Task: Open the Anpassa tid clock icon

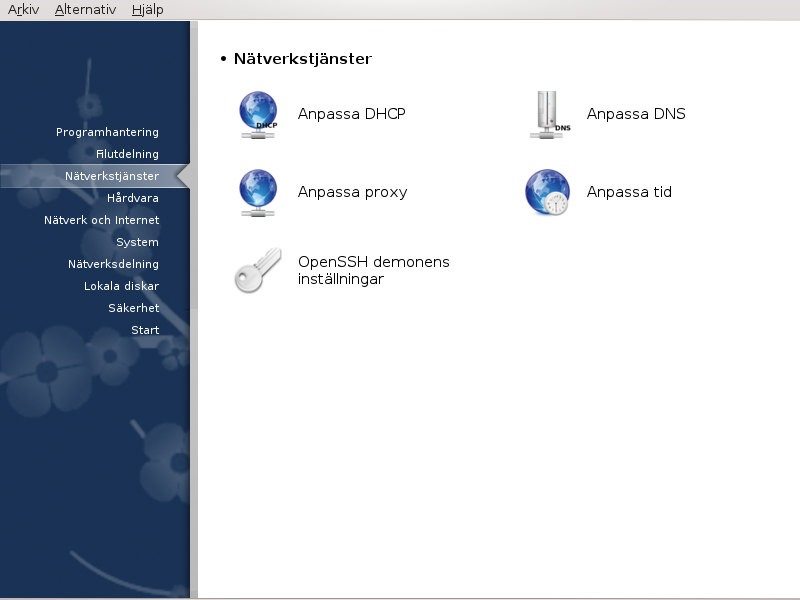Action: (547, 192)
